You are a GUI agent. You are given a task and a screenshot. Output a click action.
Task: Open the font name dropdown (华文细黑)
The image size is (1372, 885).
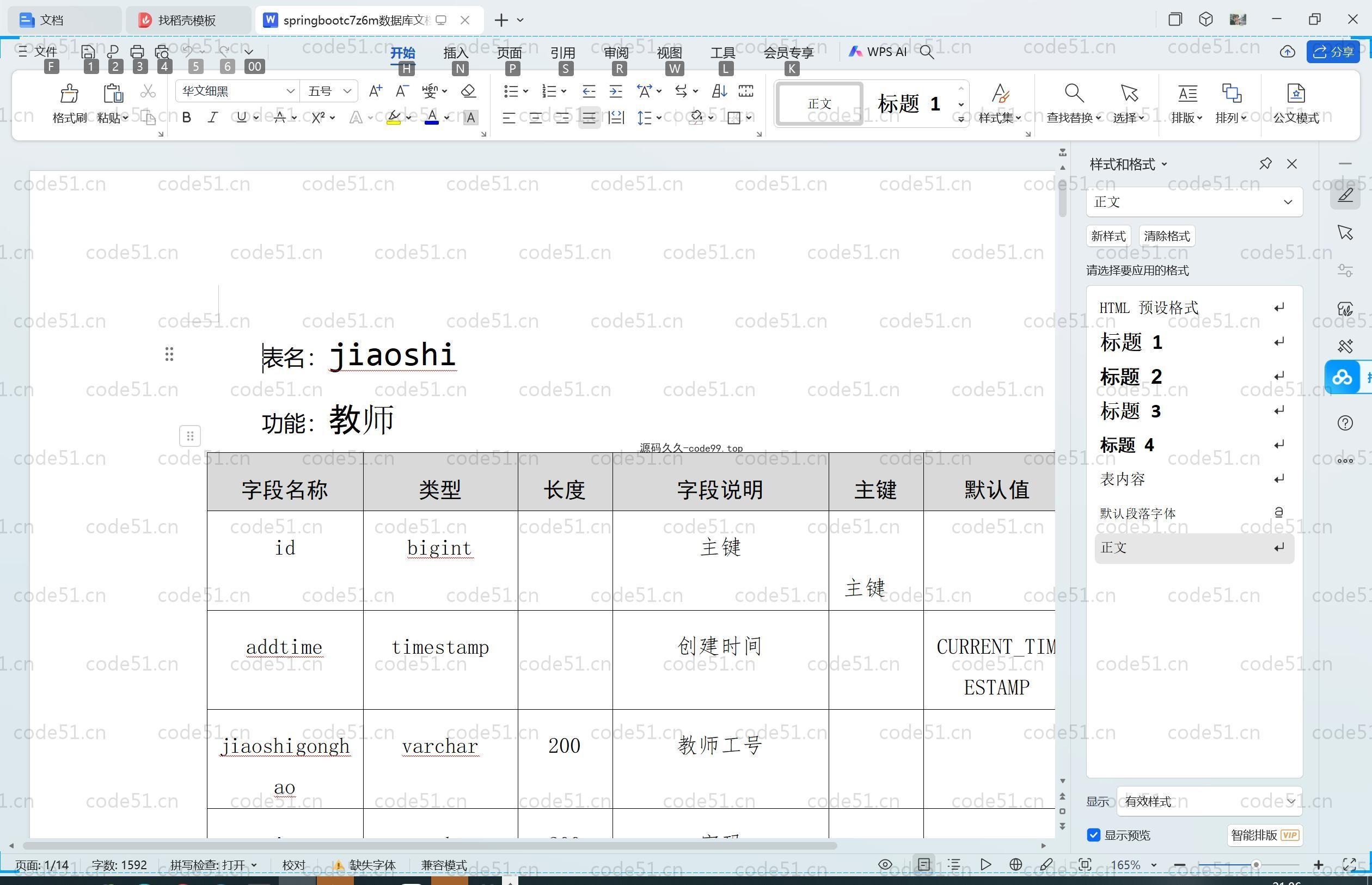click(290, 91)
